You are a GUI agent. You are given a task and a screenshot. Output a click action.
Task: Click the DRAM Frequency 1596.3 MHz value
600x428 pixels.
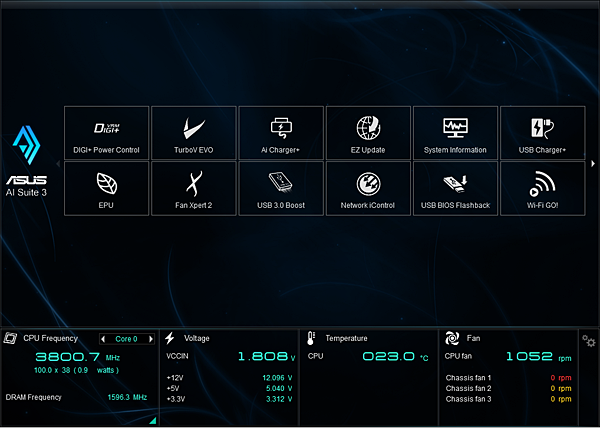(x=127, y=397)
